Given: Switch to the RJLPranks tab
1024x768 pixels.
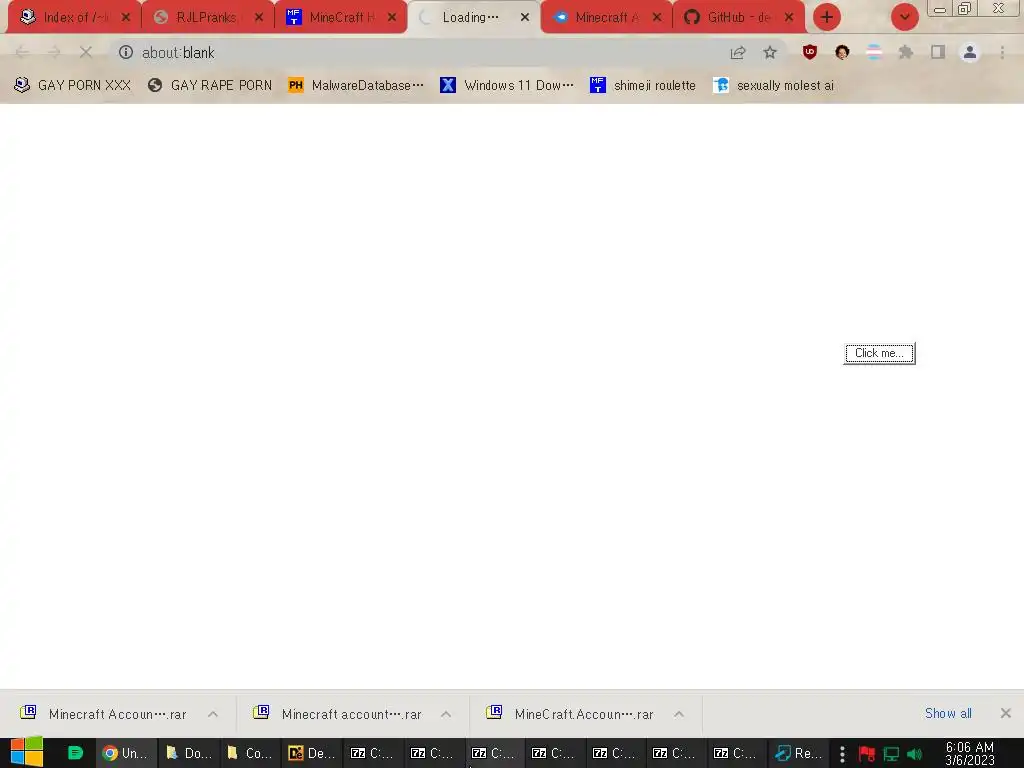Looking at the screenshot, I should (x=207, y=18).
